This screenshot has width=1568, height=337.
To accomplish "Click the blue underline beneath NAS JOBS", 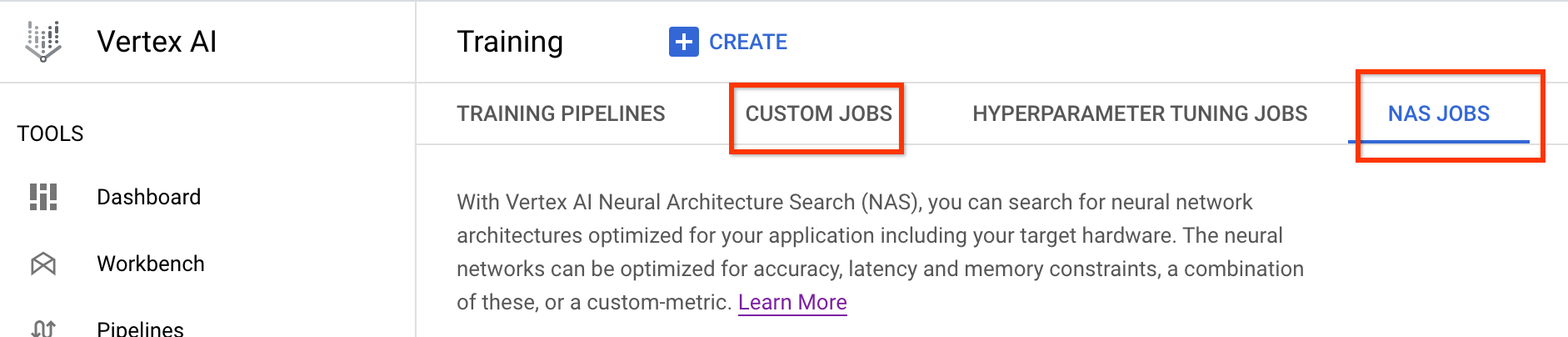I will coord(1439,142).
